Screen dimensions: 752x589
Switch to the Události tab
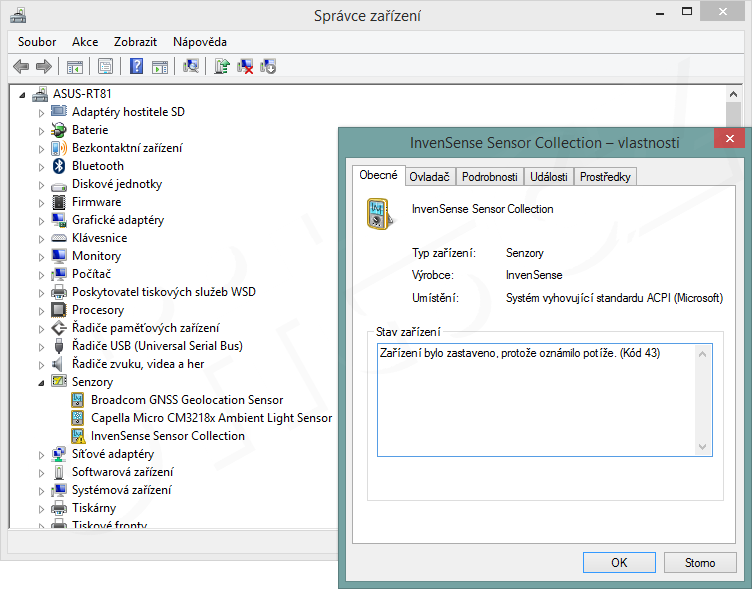(x=549, y=177)
